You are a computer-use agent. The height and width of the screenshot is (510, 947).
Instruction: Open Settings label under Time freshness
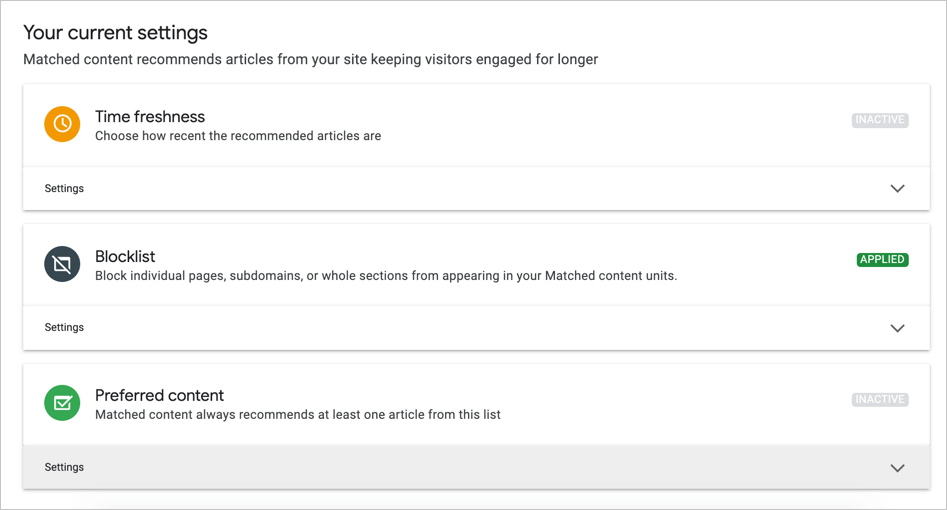point(64,188)
